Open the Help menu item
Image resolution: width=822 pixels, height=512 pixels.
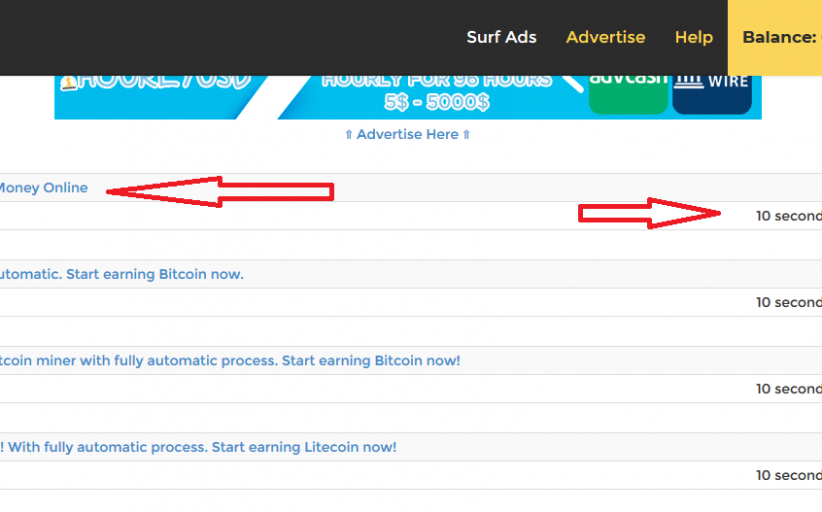pyautogui.click(x=693, y=37)
